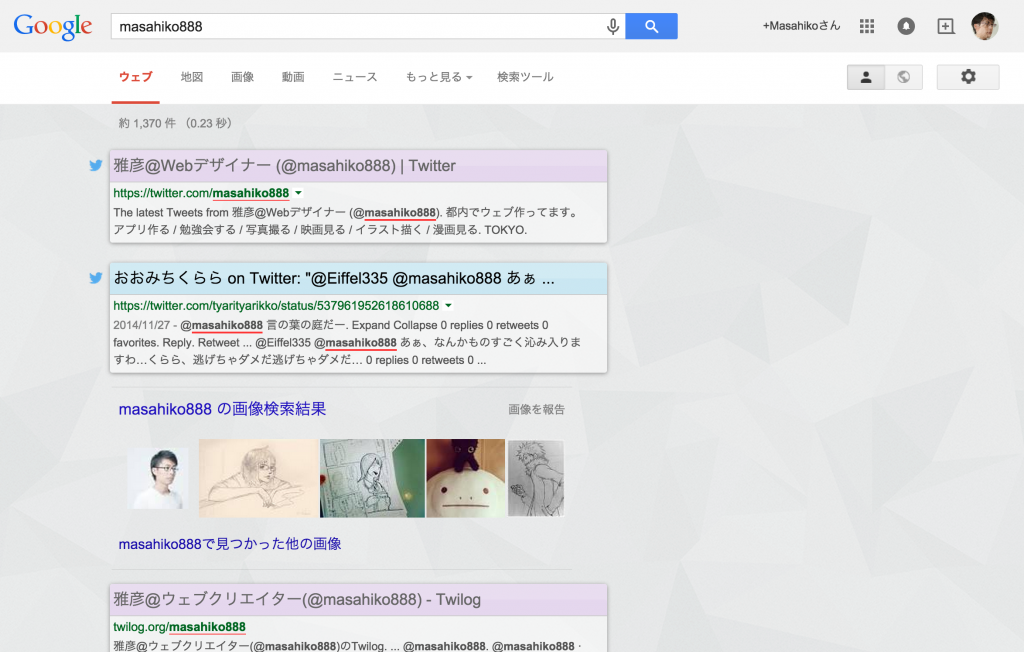Open the +Masahikoさん profile link
The width and height of the screenshot is (1024, 652).
[801, 26]
